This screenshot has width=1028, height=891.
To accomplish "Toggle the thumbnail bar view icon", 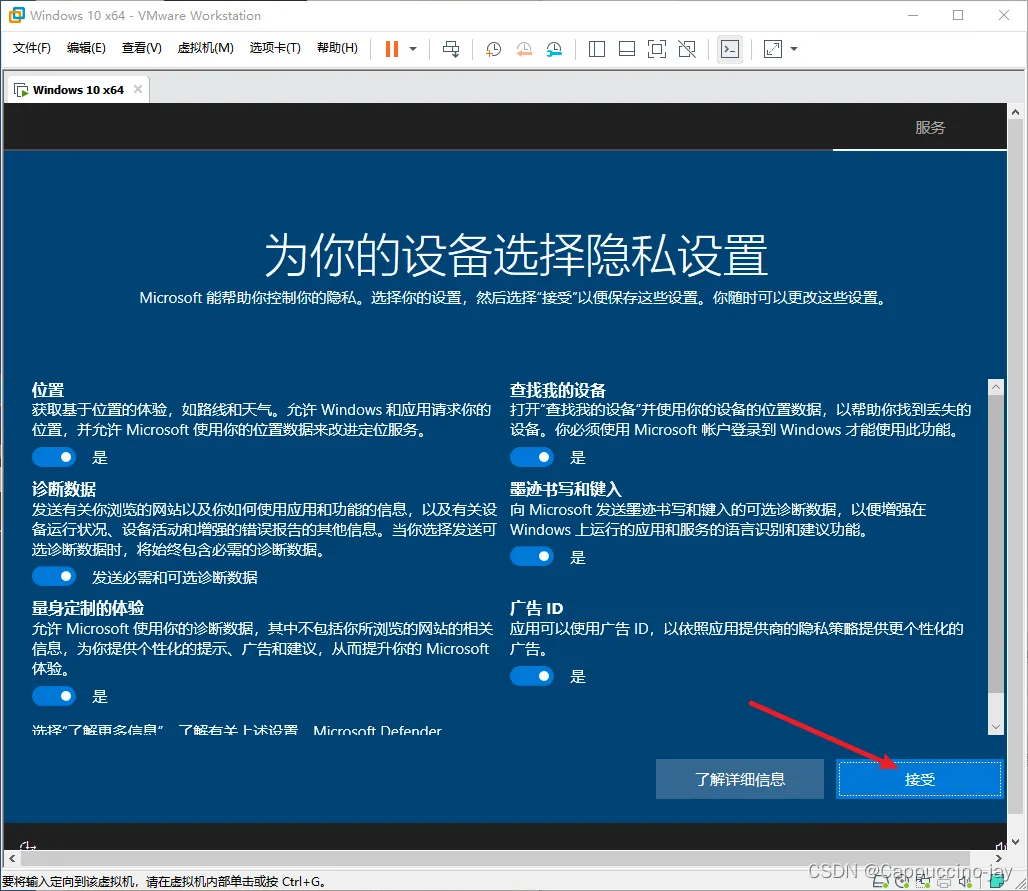I will [627, 49].
